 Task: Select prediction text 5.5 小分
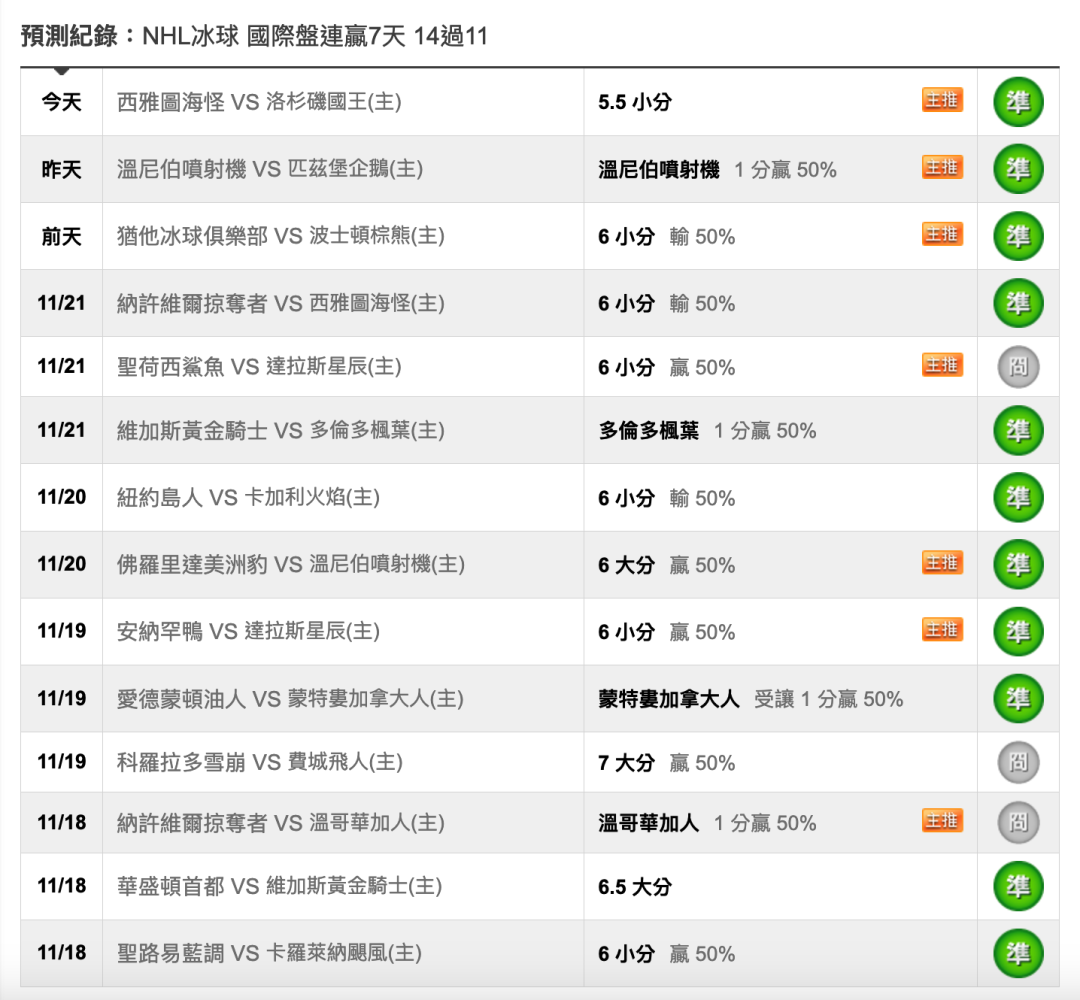(x=634, y=103)
